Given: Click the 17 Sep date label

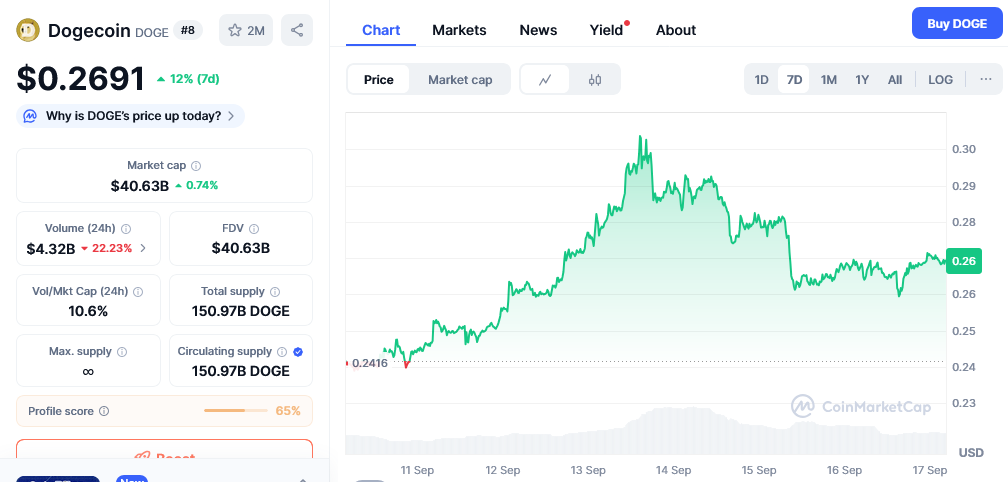Looking at the screenshot, I should click(x=929, y=470).
